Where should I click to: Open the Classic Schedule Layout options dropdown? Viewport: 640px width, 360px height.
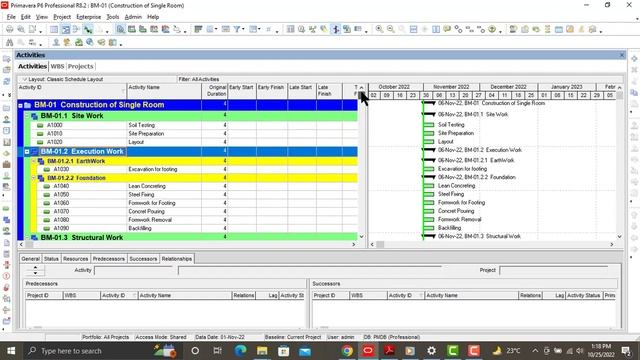click(24, 79)
